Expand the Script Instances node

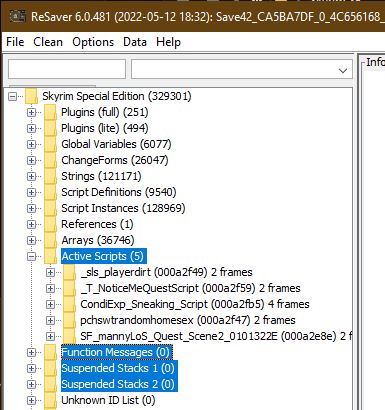31,208
